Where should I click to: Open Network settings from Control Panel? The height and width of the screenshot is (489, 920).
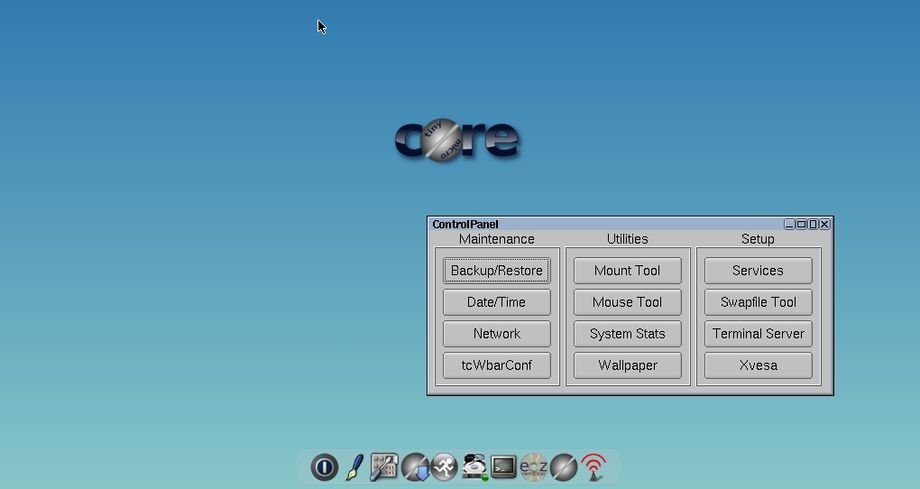tap(496, 334)
